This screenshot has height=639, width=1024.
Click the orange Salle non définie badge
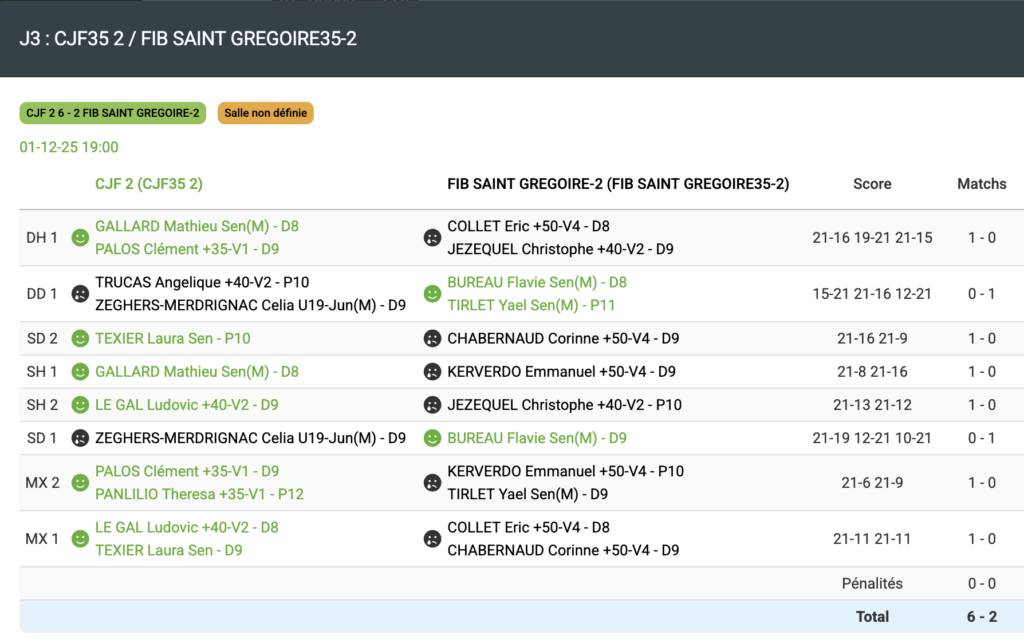265,113
